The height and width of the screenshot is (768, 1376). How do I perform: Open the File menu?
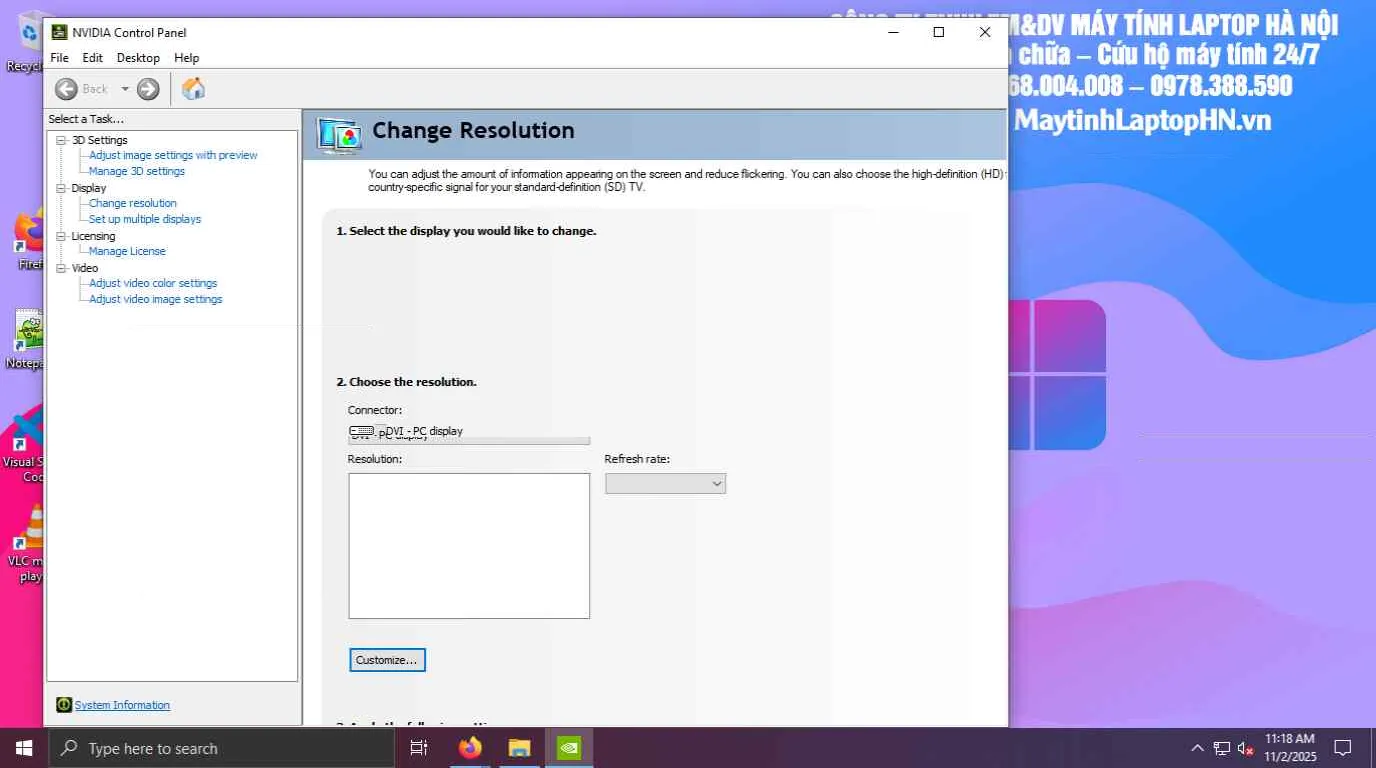coord(59,58)
